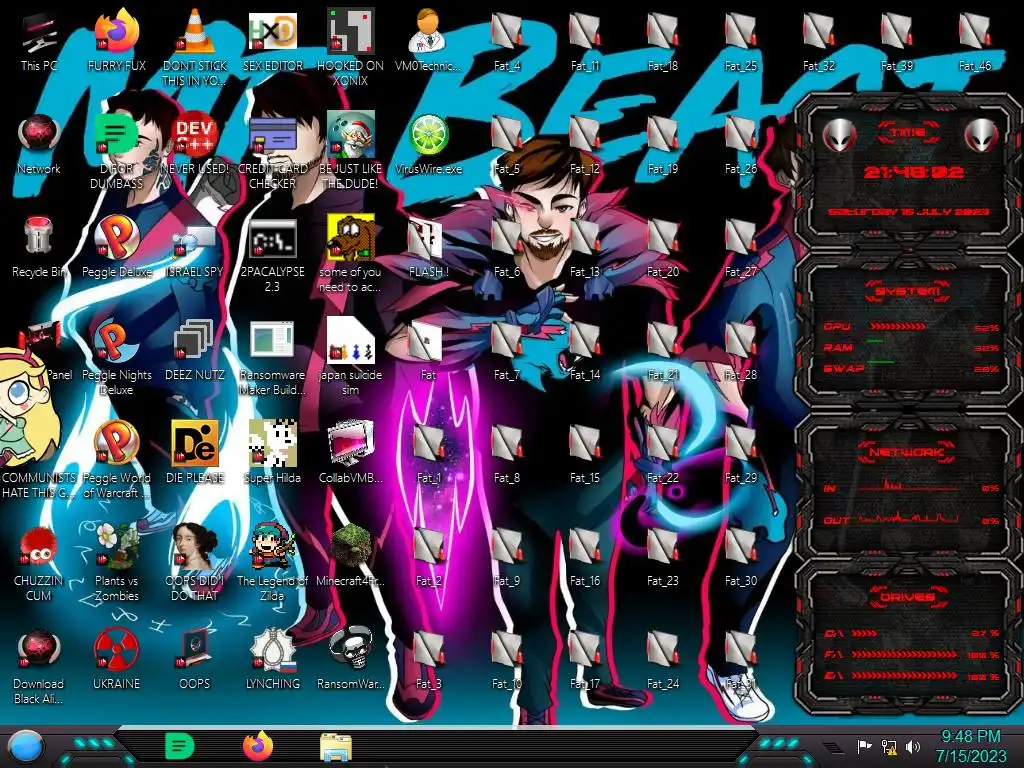The image size is (1024, 768).
Task: Click the Start orb button
Action: 25,747
